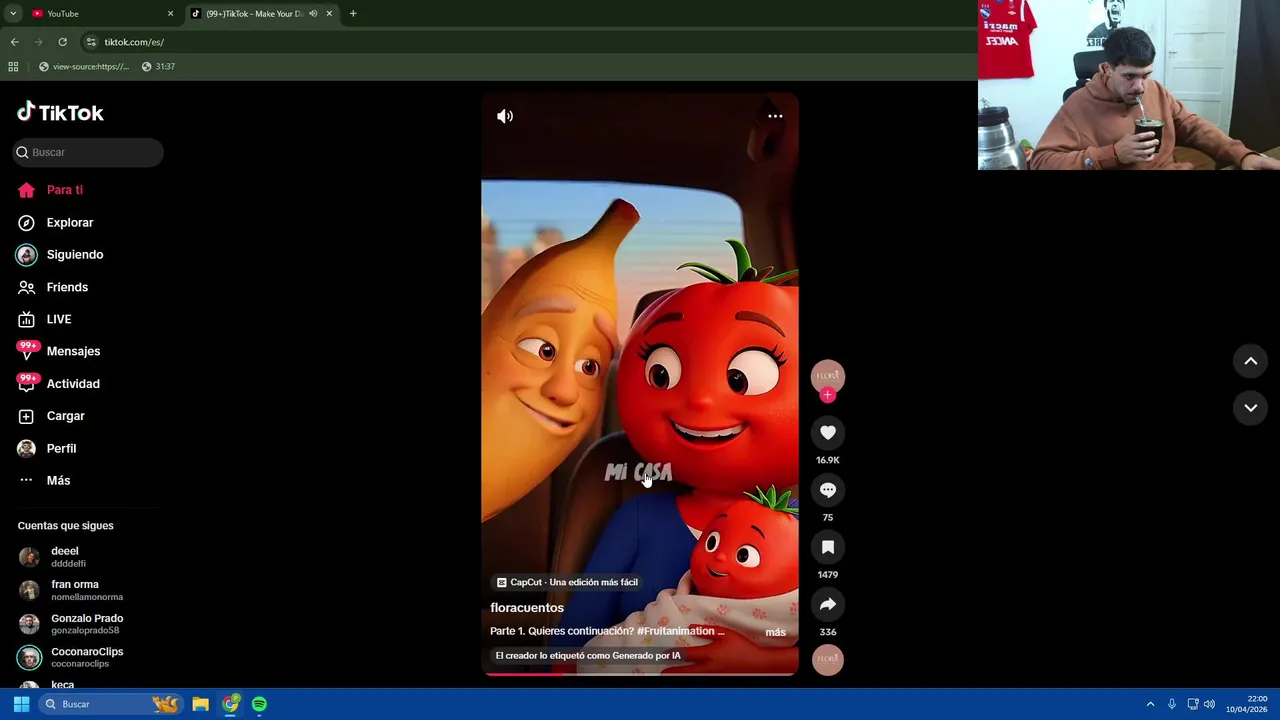Go back in browser
The width and height of the screenshot is (1280, 720).
click(14, 42)
